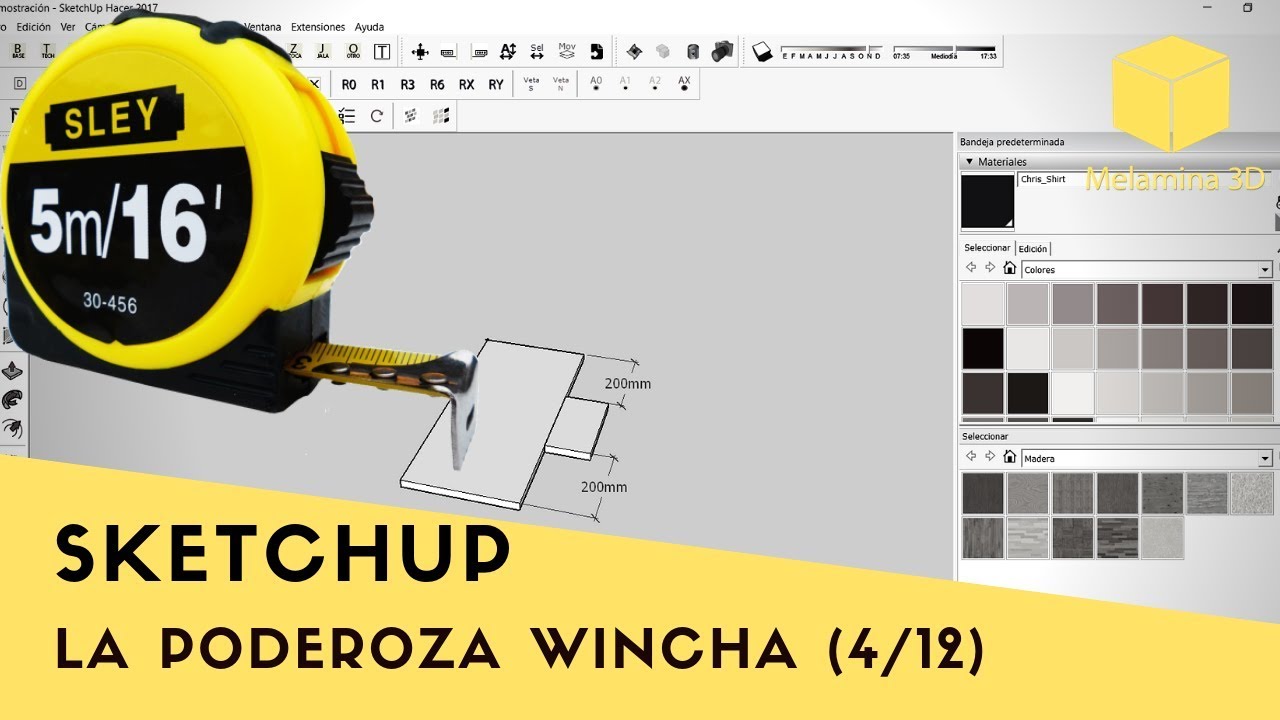The width and height of the screenshot is (1280, 720).
Task: Click the camera icon in toolbar
Action: tap(722, 51)
